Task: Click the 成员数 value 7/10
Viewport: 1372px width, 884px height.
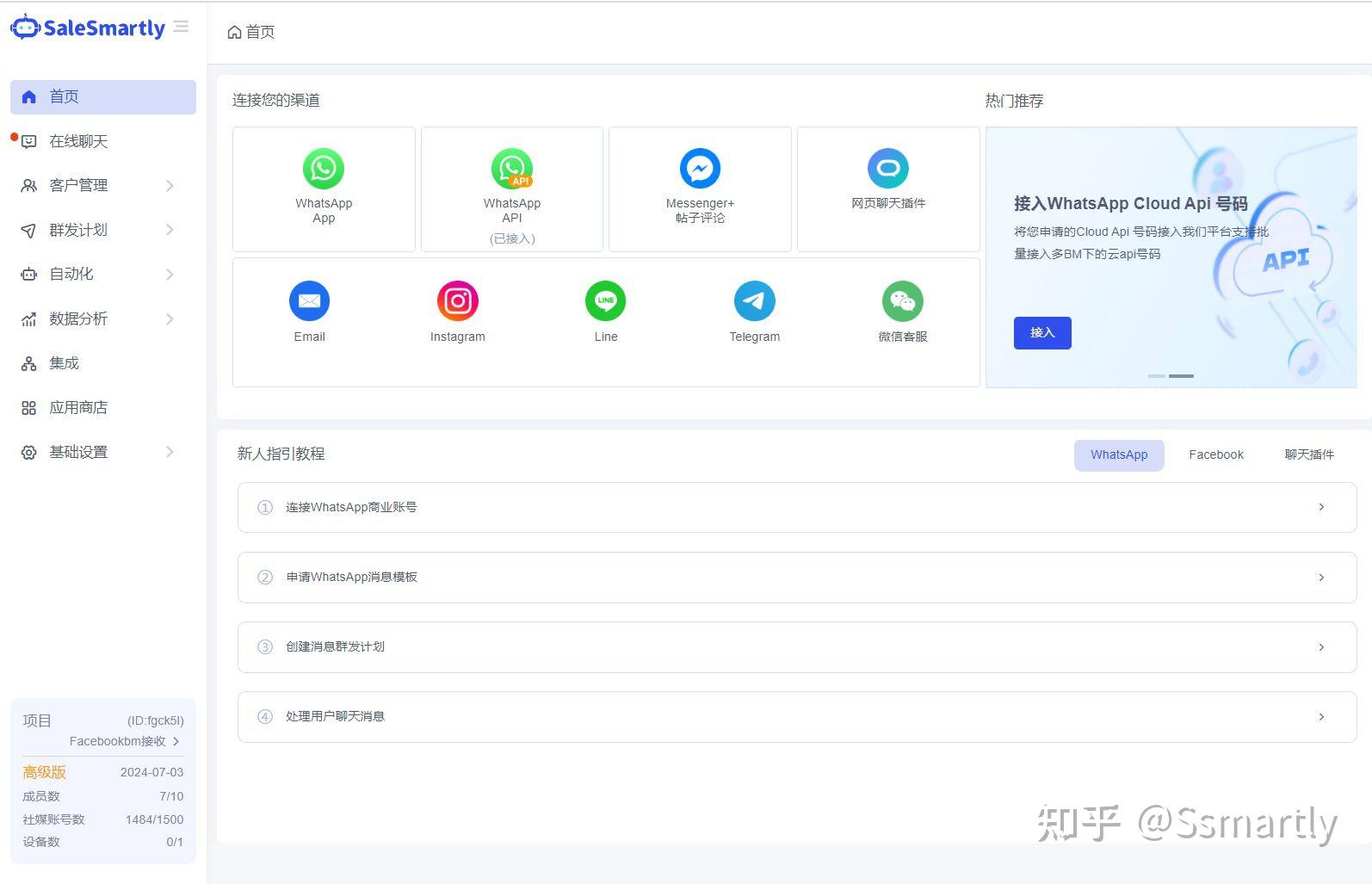Action: [171, 796]
